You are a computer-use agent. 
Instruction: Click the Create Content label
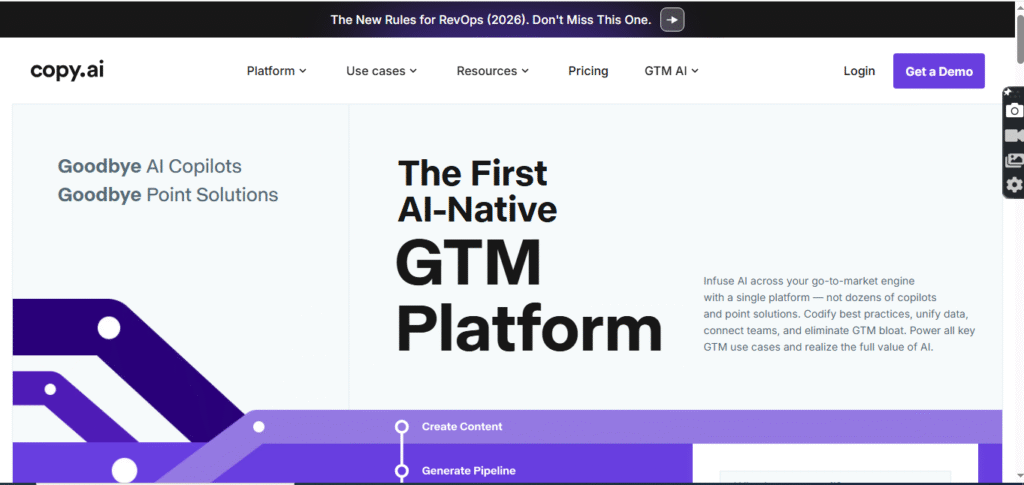[462, 427]
